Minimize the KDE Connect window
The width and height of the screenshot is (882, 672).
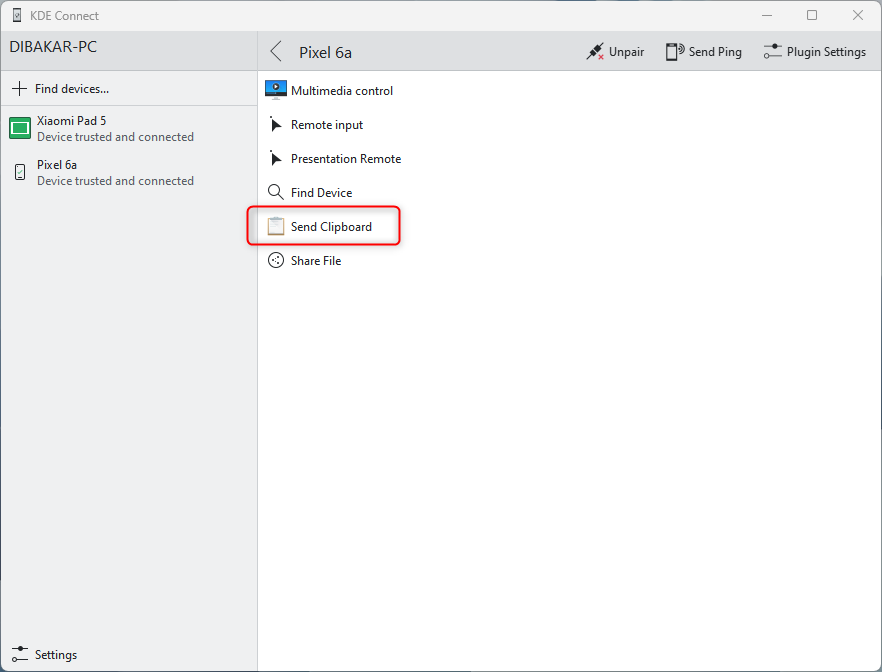coord(767,15)
